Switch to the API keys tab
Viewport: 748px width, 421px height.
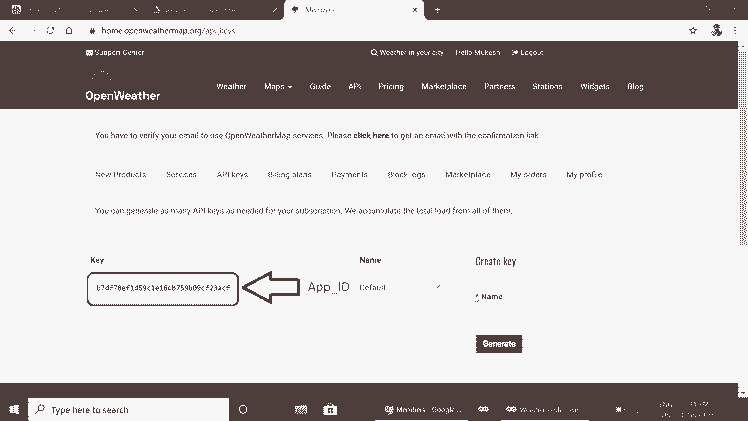[x=232, y=175]
